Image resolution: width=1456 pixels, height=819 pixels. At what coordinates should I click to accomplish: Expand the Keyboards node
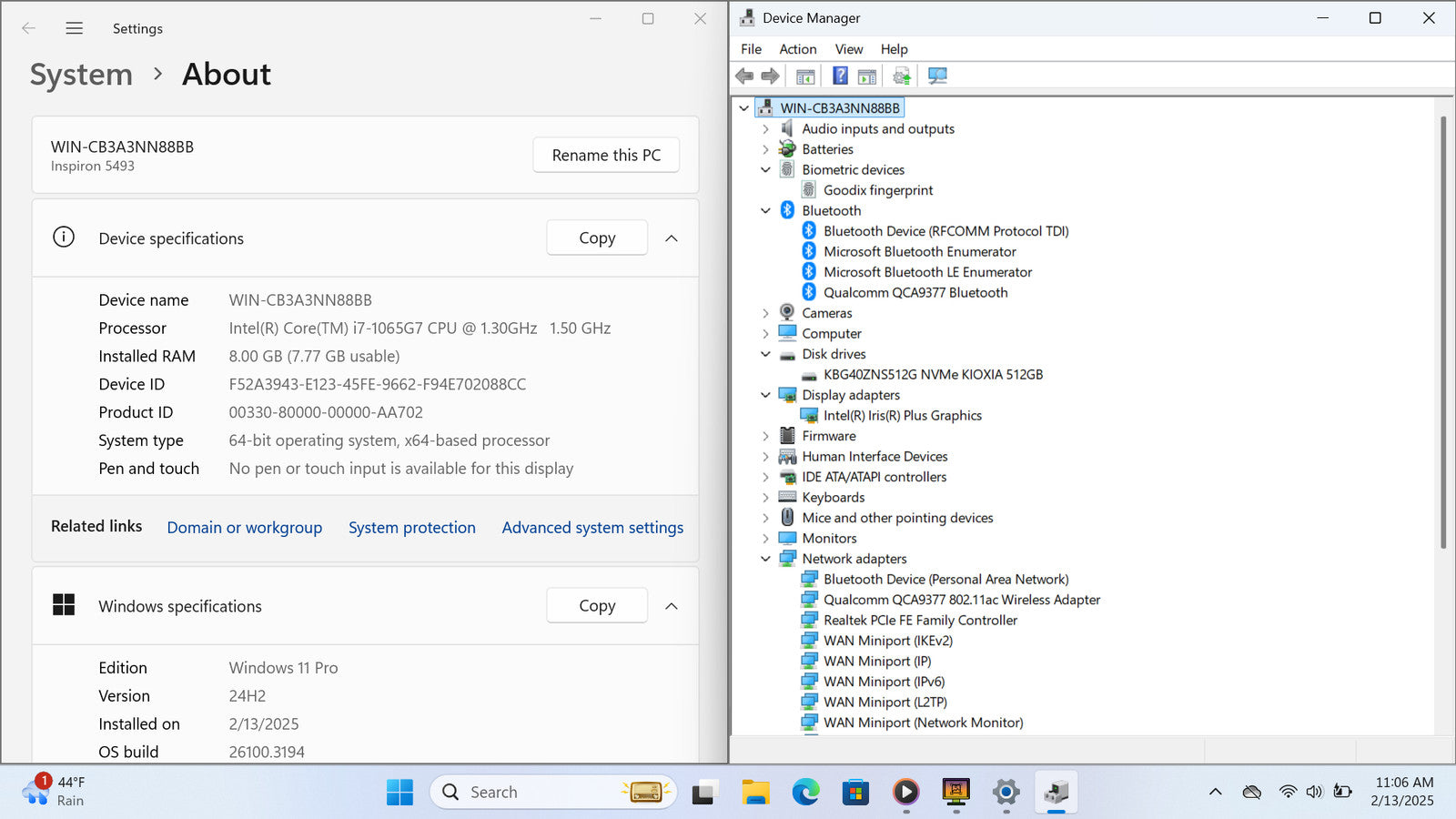coord(765,498)
